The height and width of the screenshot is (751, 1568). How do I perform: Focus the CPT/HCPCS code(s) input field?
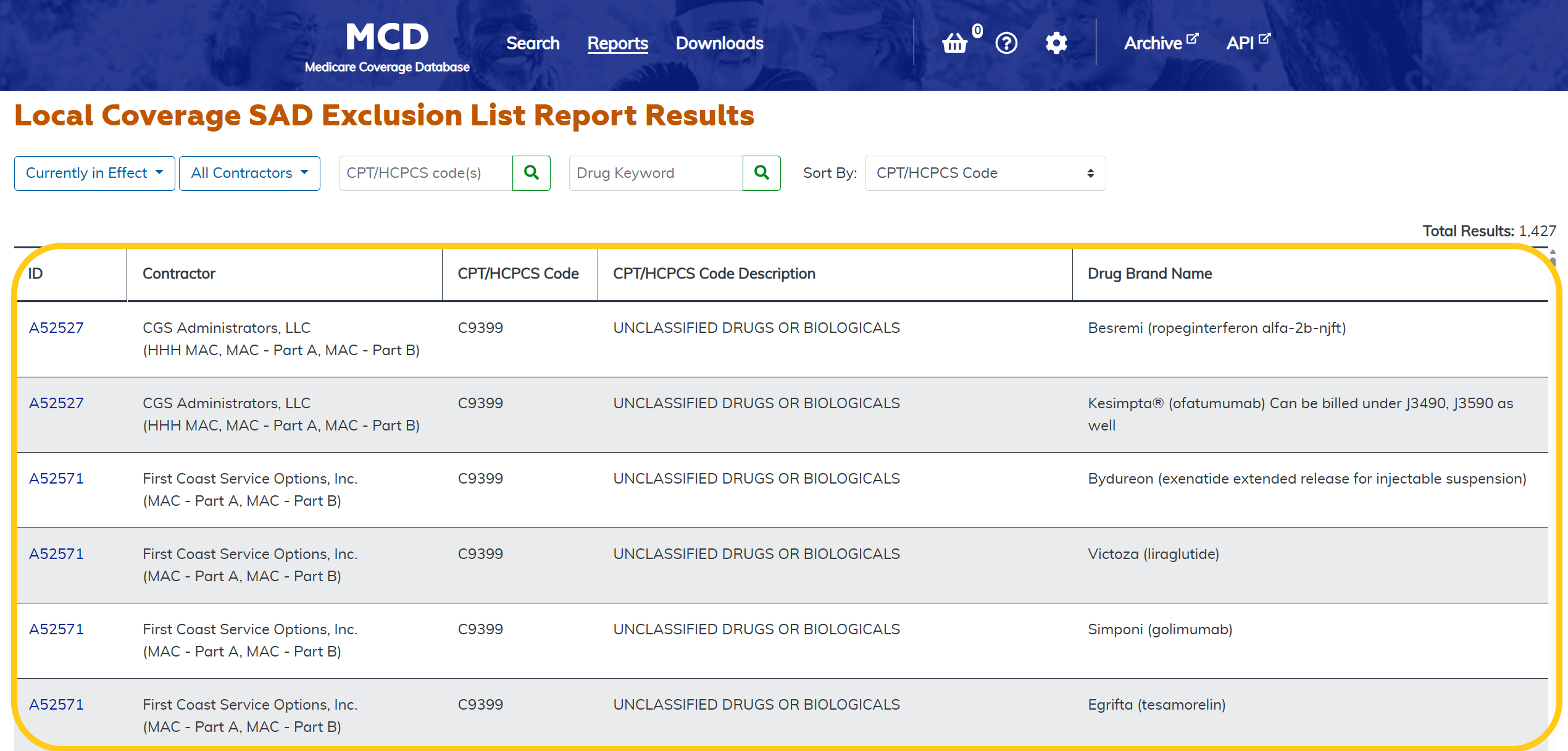tap(426, 173)
